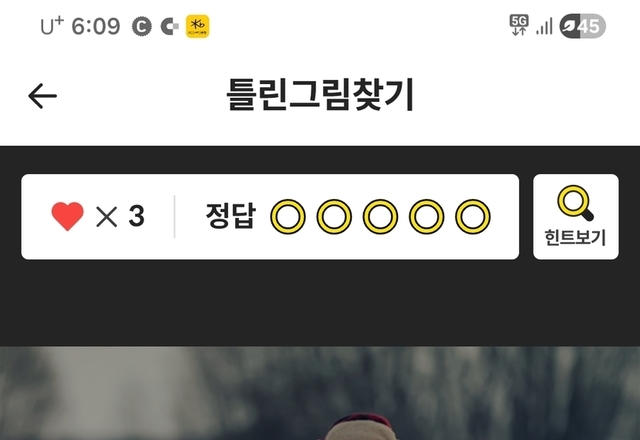Tap the round C notification icon
This screenshot has height=440, width=640.
click(142, 27)
